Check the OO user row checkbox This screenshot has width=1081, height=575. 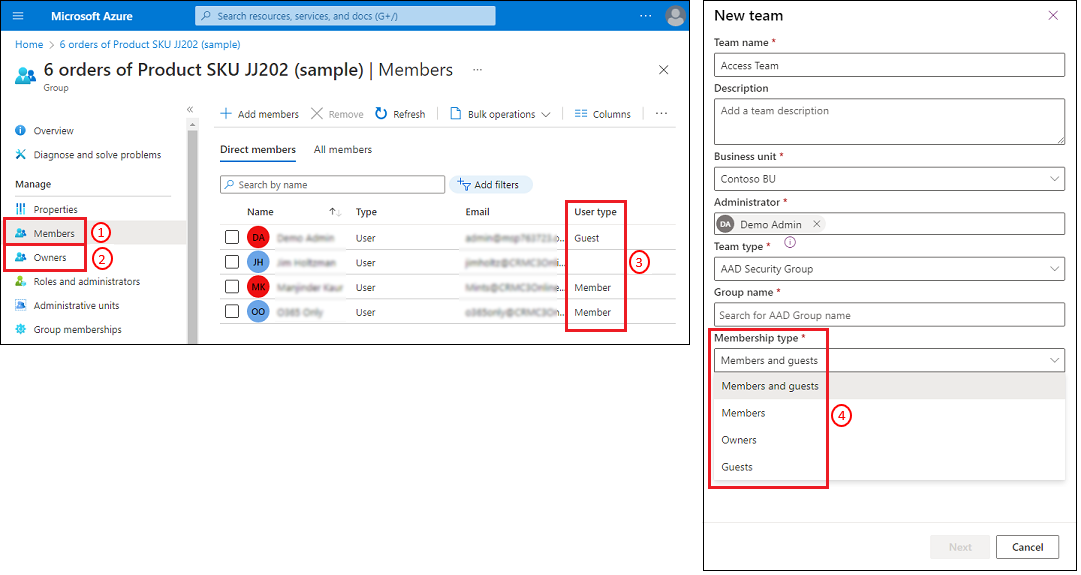point(232,312)
